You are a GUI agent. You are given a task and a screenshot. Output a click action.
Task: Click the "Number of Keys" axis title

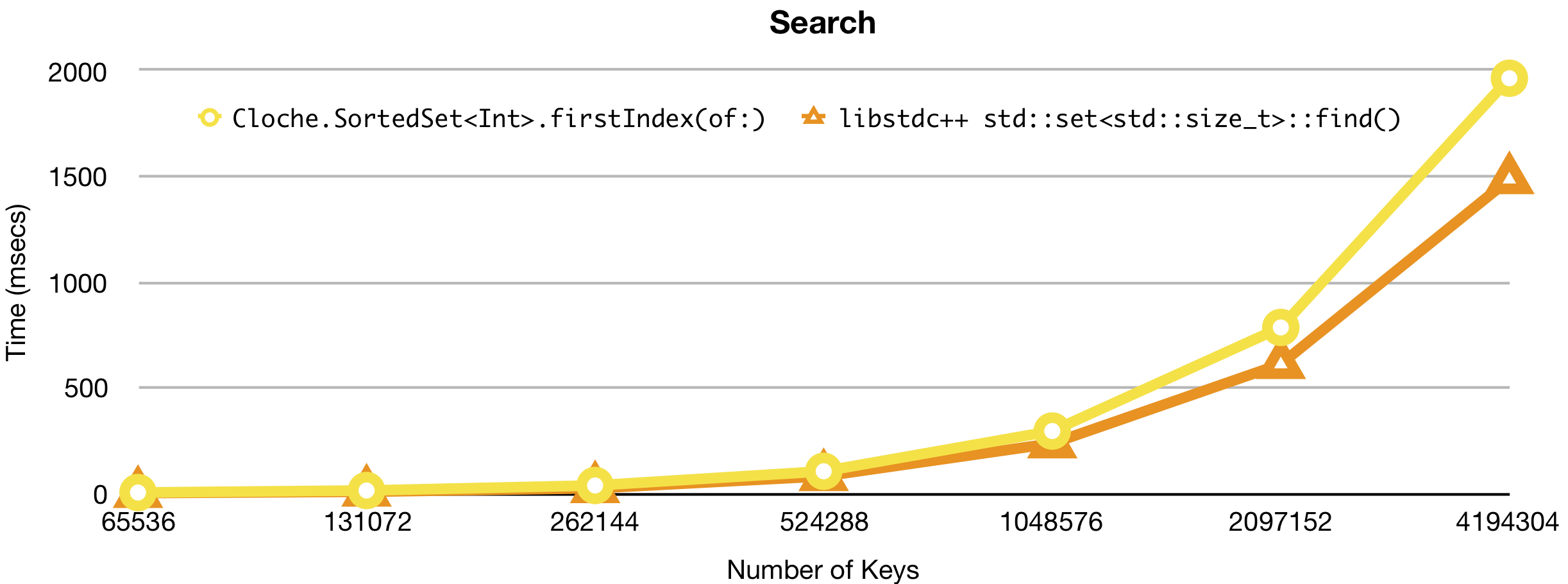pos(822,570)
